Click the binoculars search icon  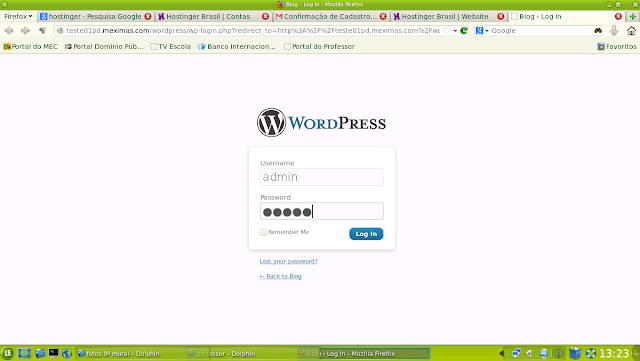click(x=598, y=31)
